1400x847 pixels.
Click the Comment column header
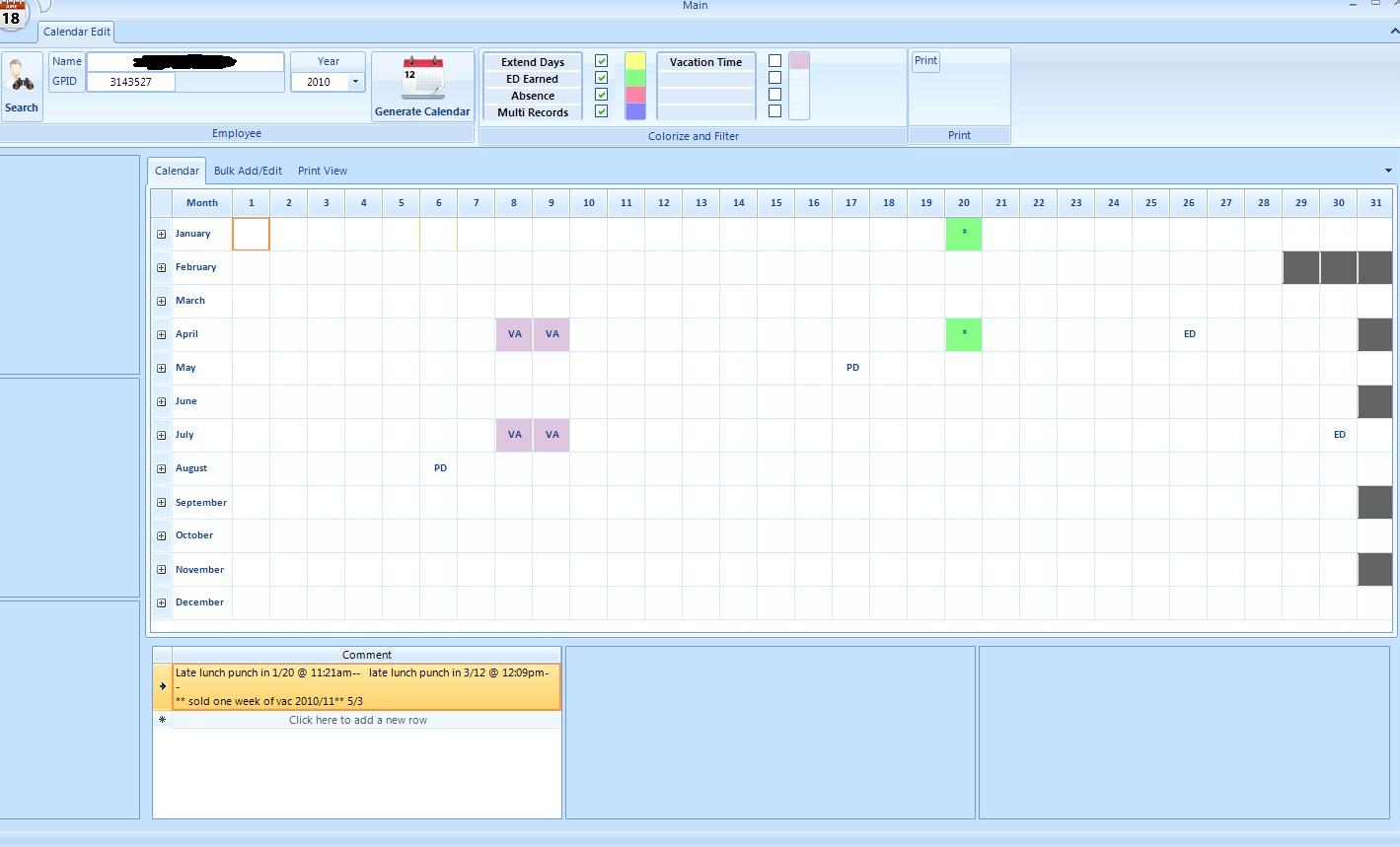(x=367, y=655)
